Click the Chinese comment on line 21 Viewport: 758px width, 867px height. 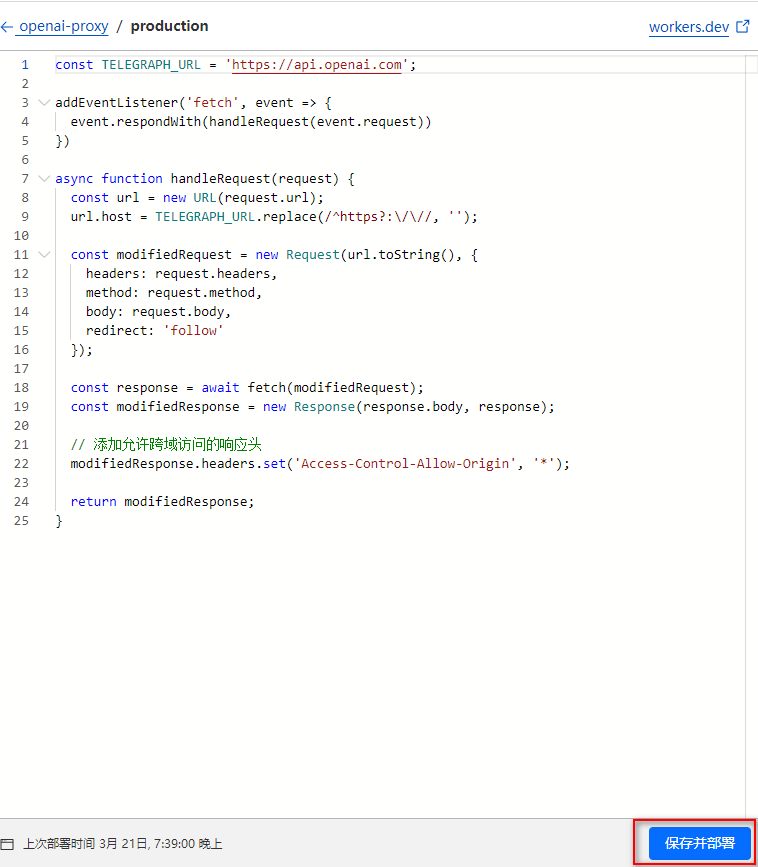pos(166,445)
